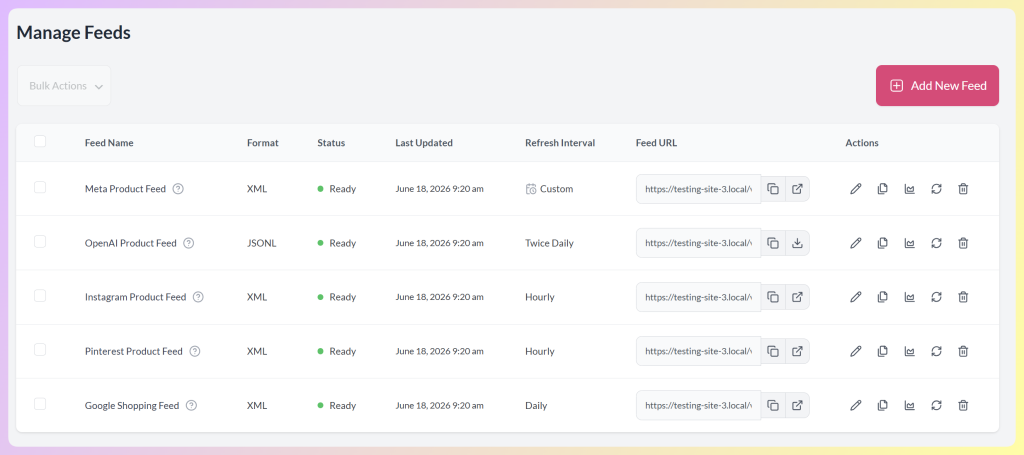Duplicate the OpenAI Product Feed
Image resolution: width=1024 pixels, height=455 pixels.
882,243
